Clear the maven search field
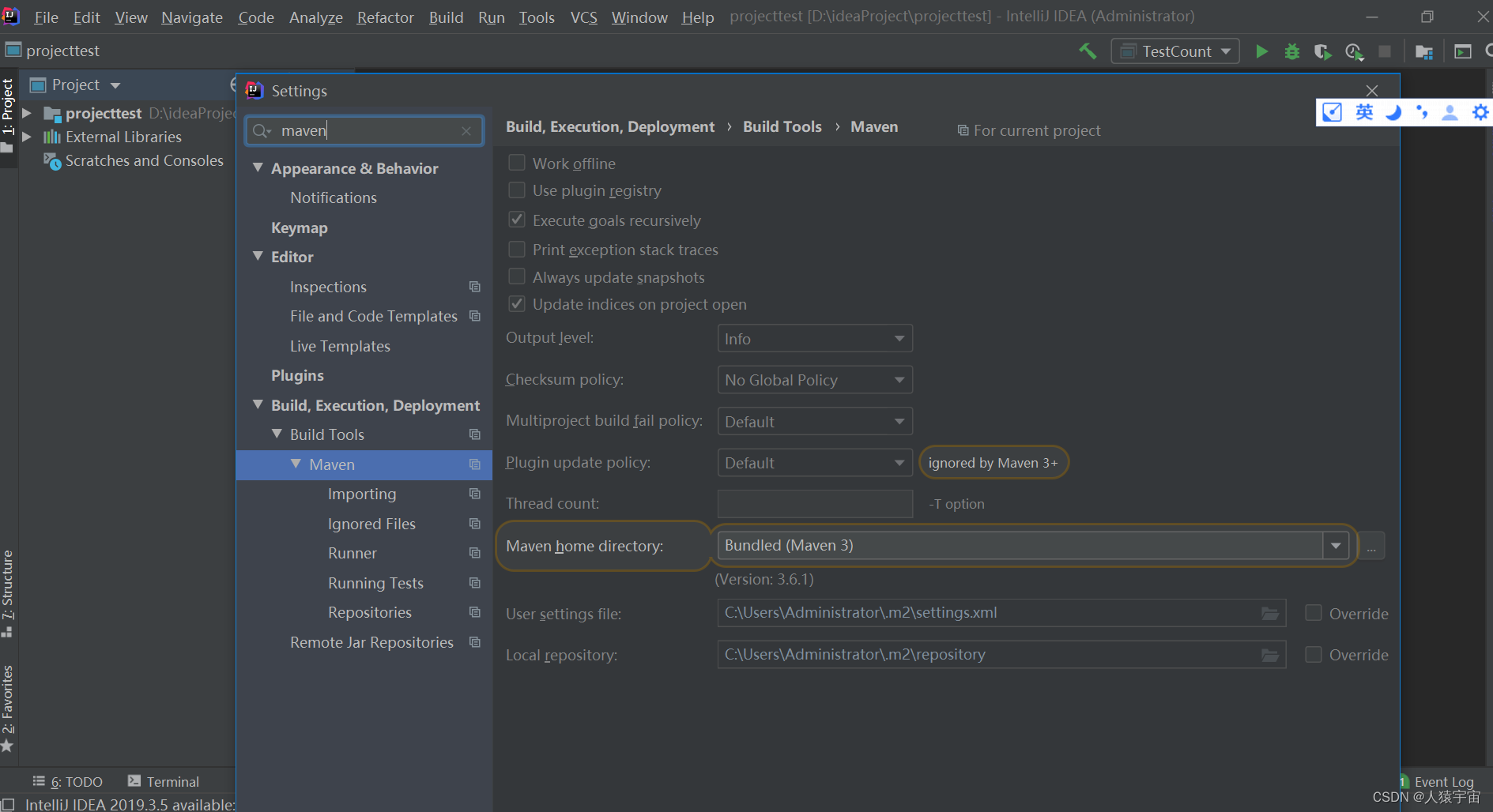1493x812 pixels. tap(466, 131)
